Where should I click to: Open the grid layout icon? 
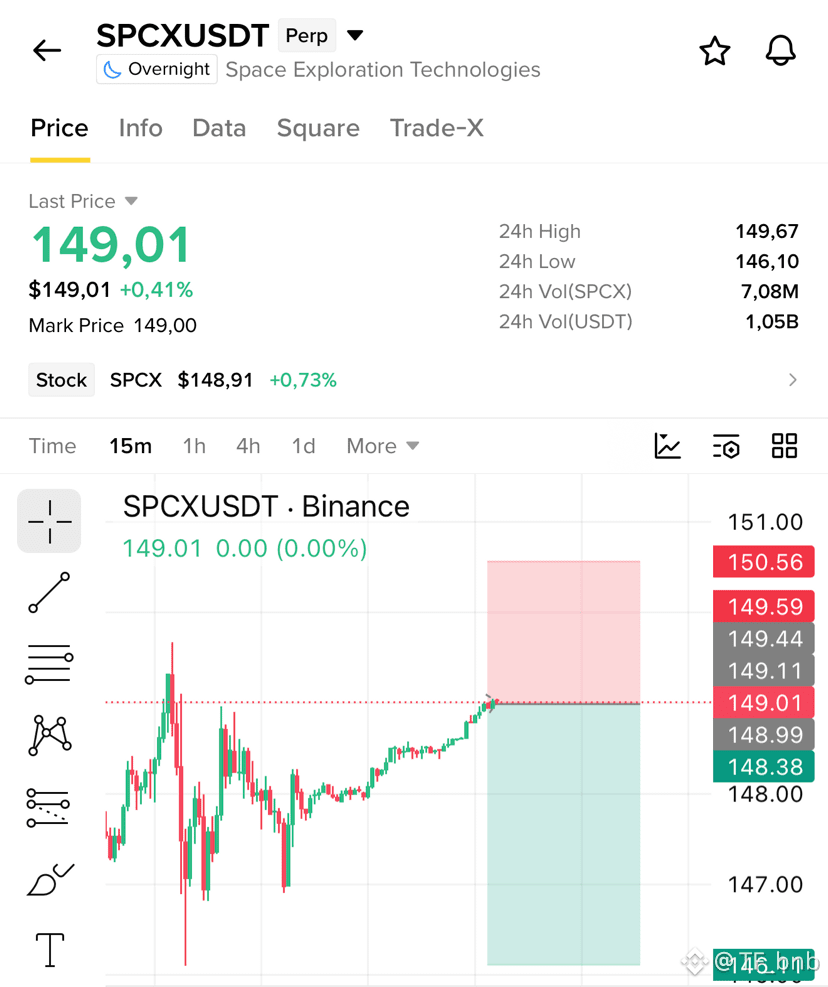tap(785, 446)
